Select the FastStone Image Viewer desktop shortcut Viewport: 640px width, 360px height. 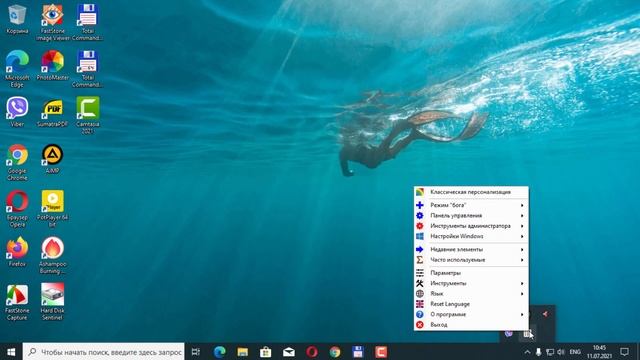52,22
